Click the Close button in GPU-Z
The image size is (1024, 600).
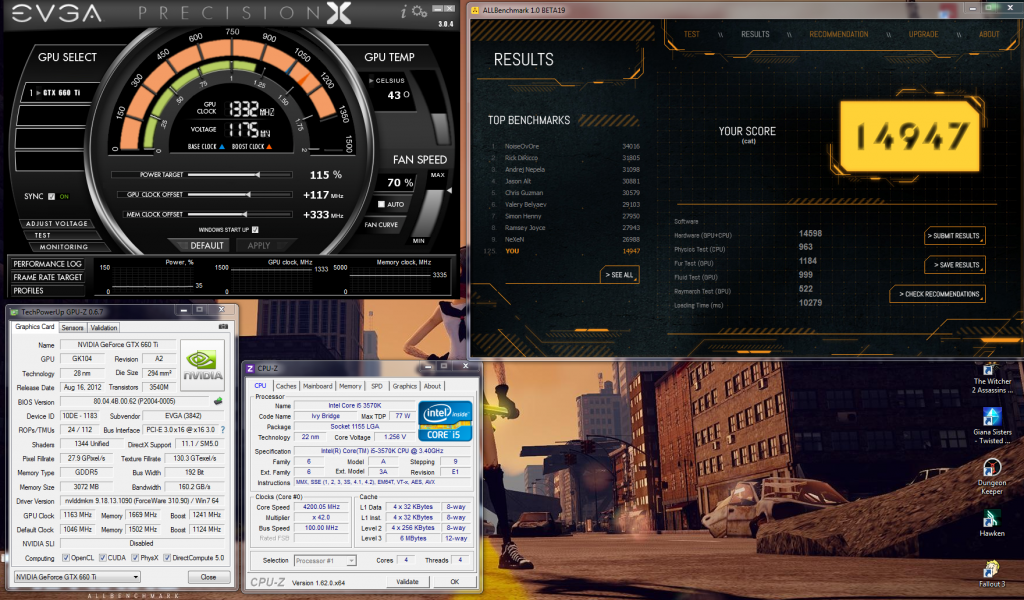tap(208, 577)
